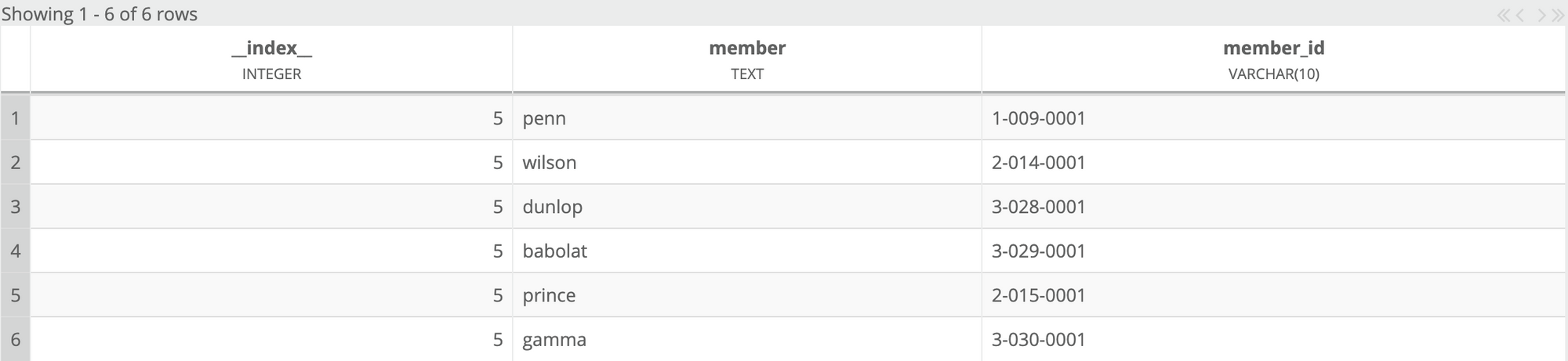The image size is (1568, 361).
Task: Click the member_id VARCHAR(10) column header
Action: 1273,59
